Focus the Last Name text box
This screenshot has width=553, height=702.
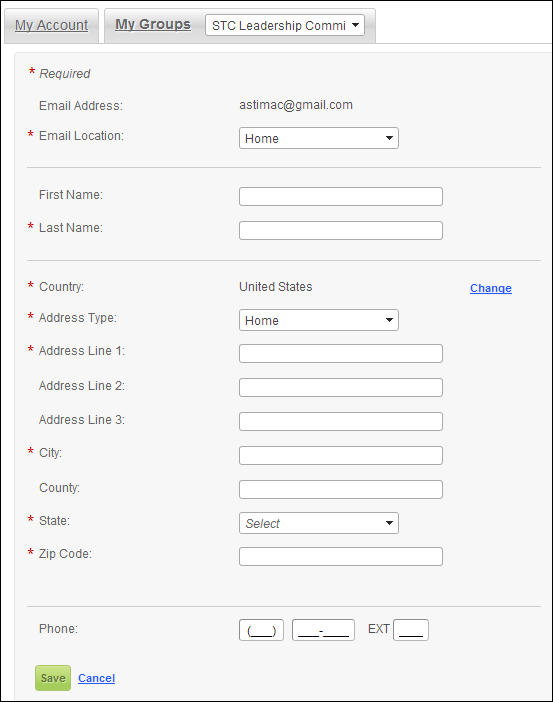coord(341,231)
